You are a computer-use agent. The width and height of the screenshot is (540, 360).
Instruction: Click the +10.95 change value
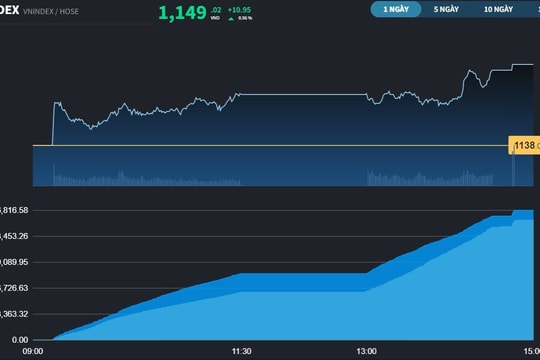(x=239, y=10)
